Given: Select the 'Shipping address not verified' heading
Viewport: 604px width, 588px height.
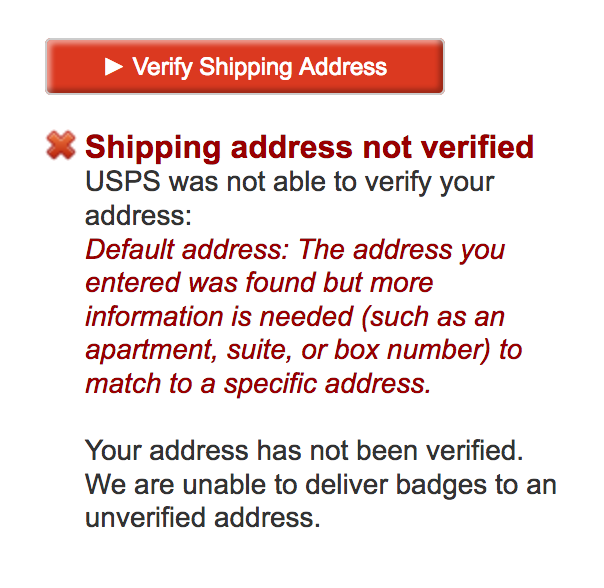Looking at the screenshot, I should click(309, 147).
